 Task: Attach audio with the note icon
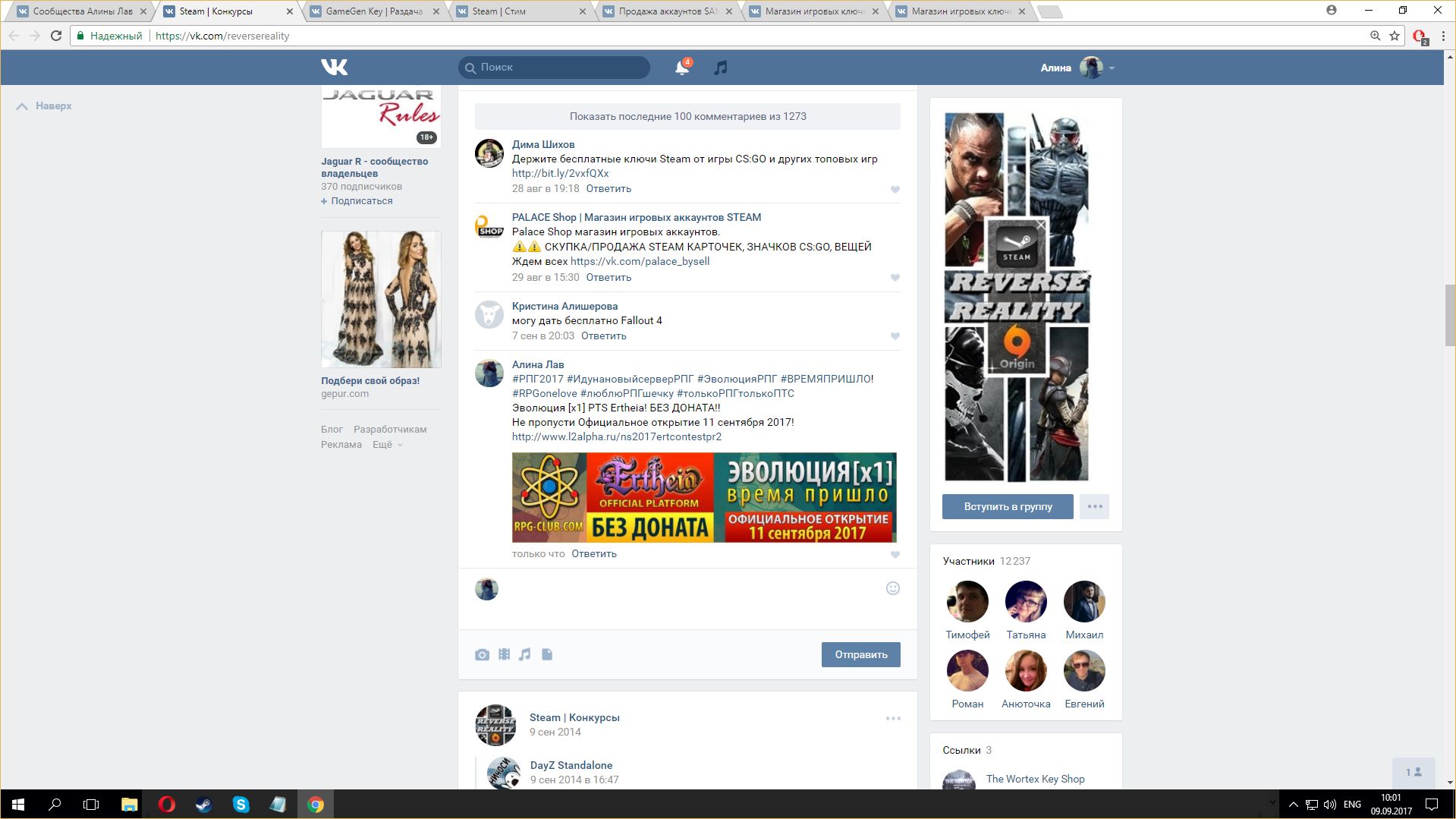[x=525, y=654]
